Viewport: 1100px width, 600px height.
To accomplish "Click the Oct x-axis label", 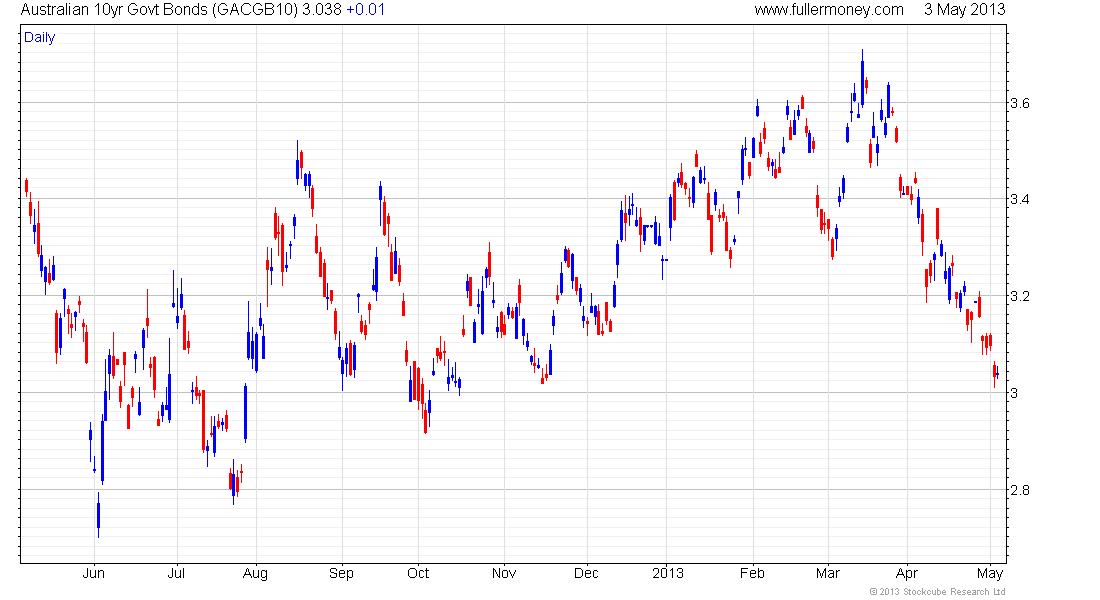I will pyautogui.click(x=418, y=573).
